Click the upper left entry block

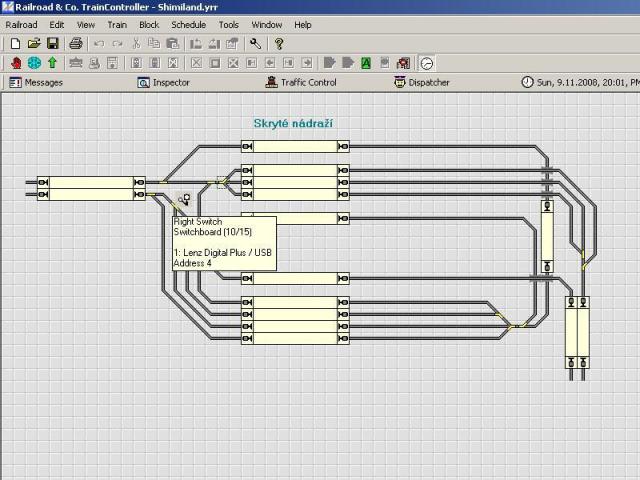(91, 182)
